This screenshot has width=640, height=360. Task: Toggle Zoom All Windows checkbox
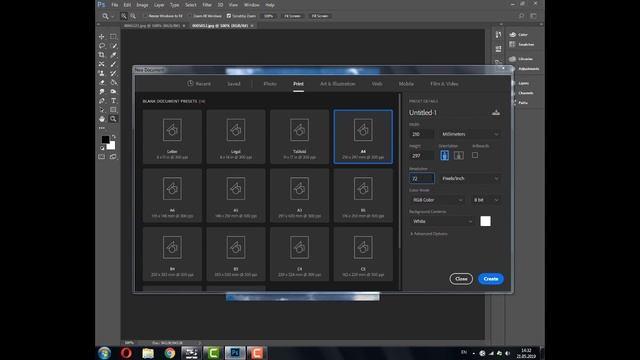coord(190,16)
